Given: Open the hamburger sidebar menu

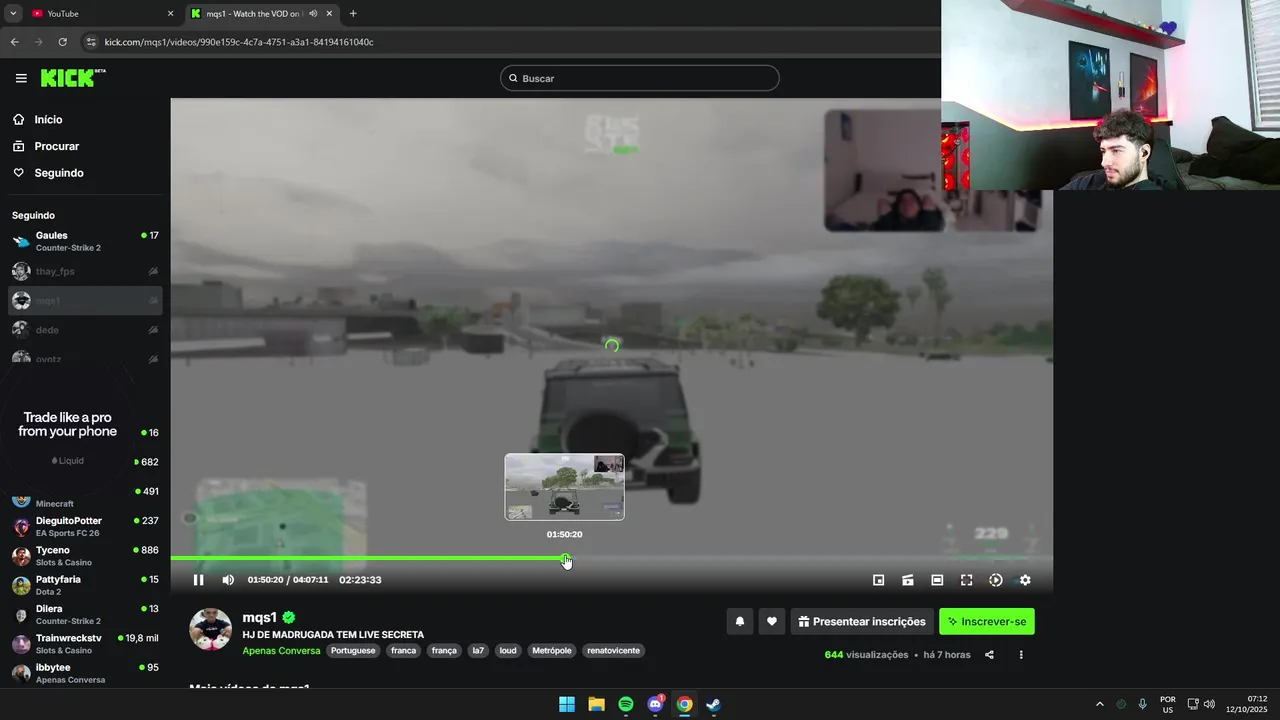Looking at the screenshot, I should click(x=21, y=78).
